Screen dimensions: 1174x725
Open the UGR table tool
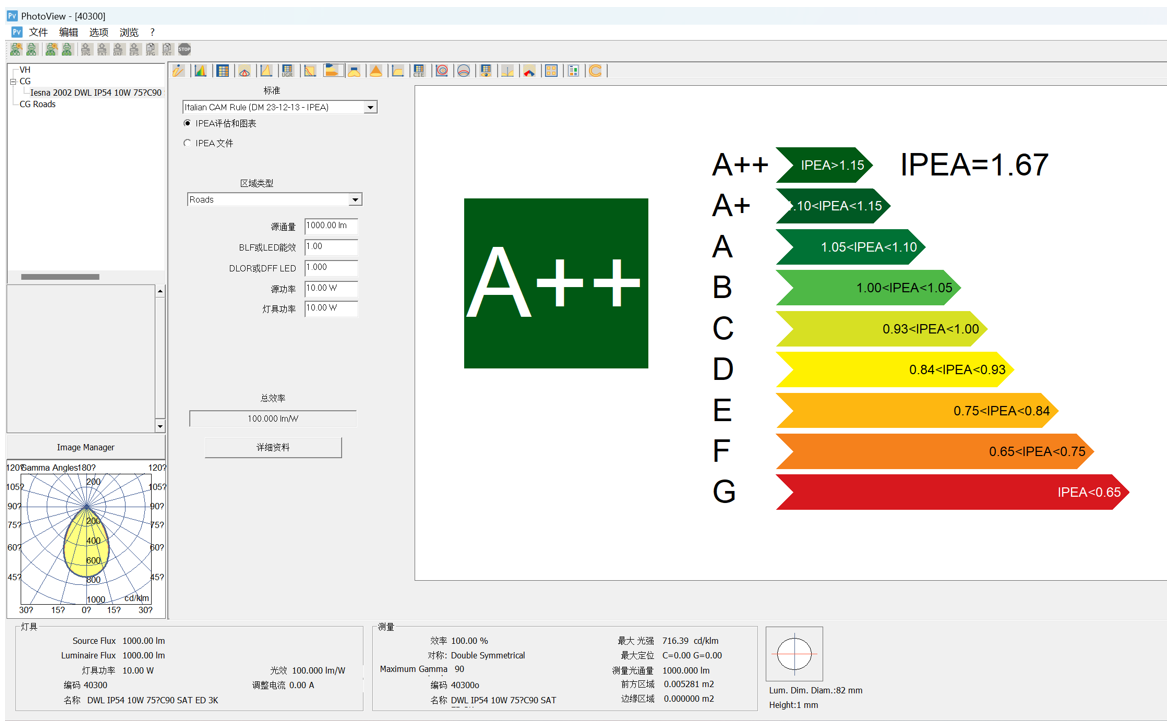tap(288, 71)
